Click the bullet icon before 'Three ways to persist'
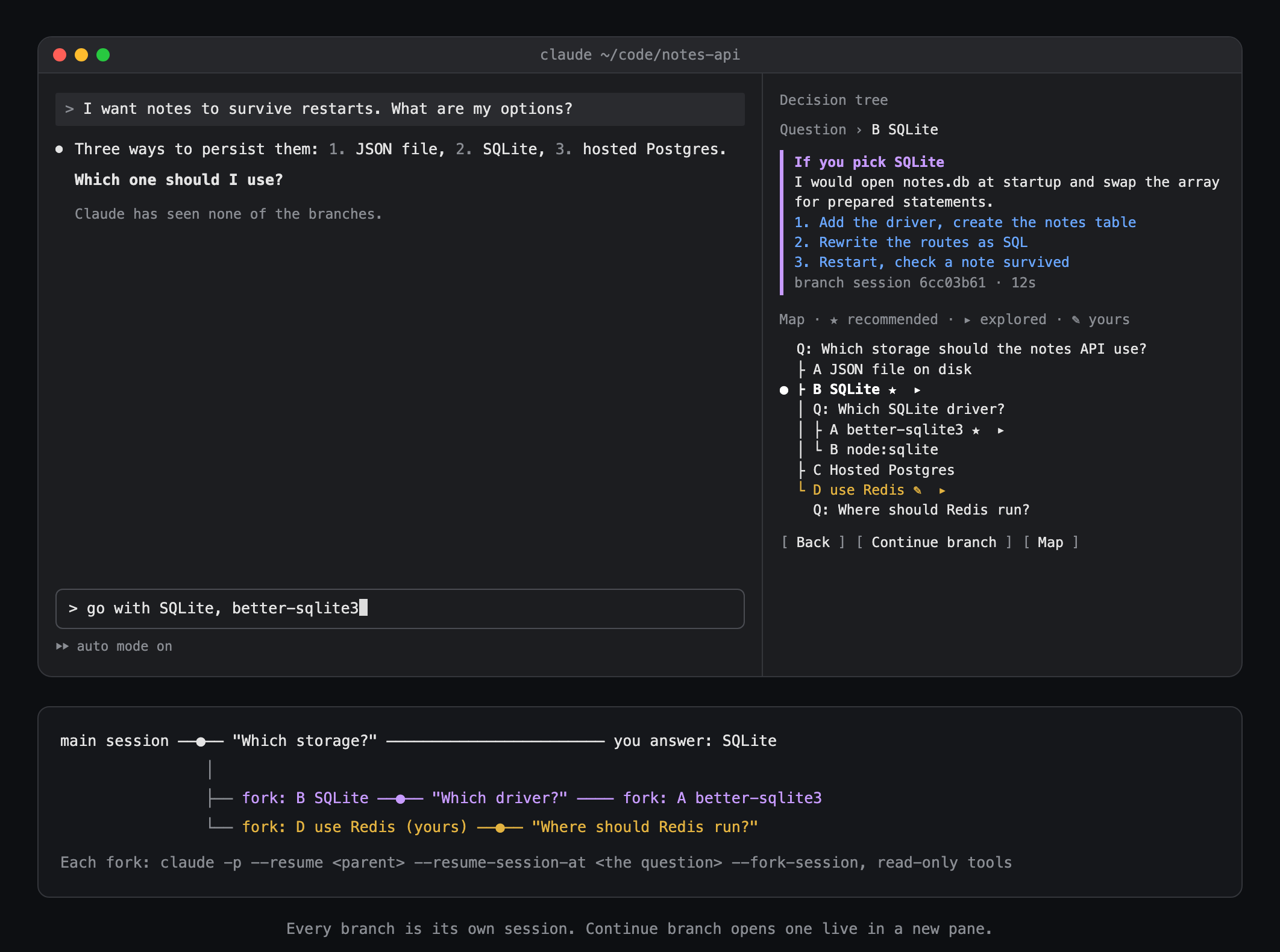 (59, 149)
